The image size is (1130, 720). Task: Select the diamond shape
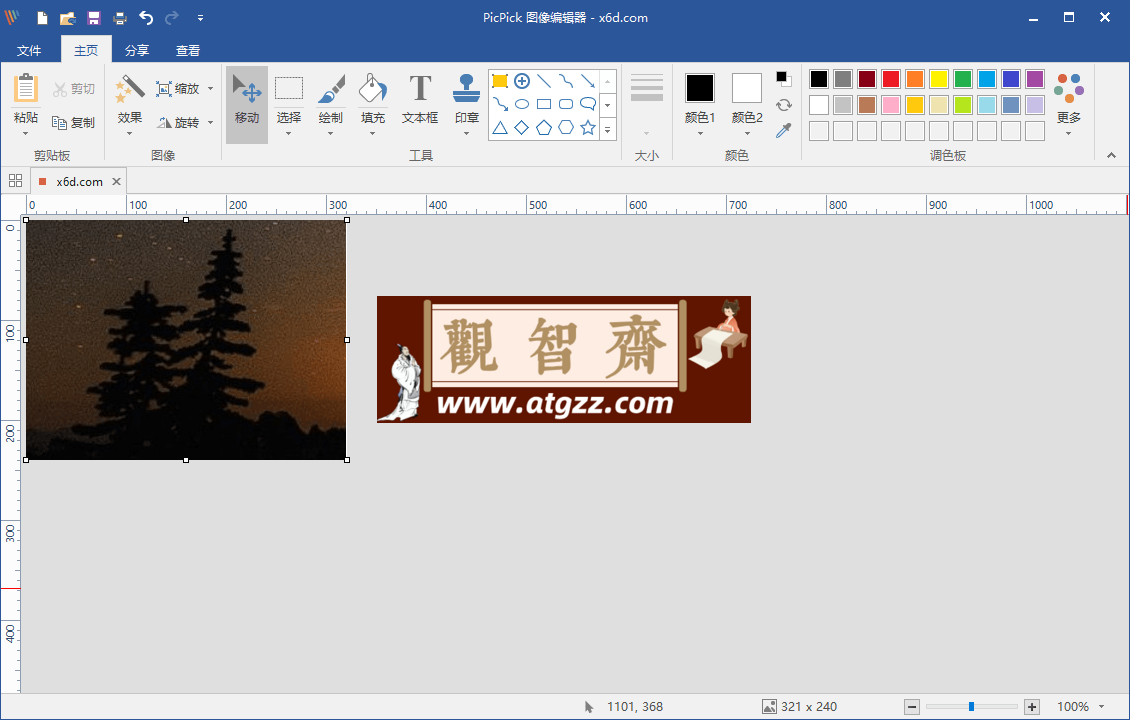point(522,128)
